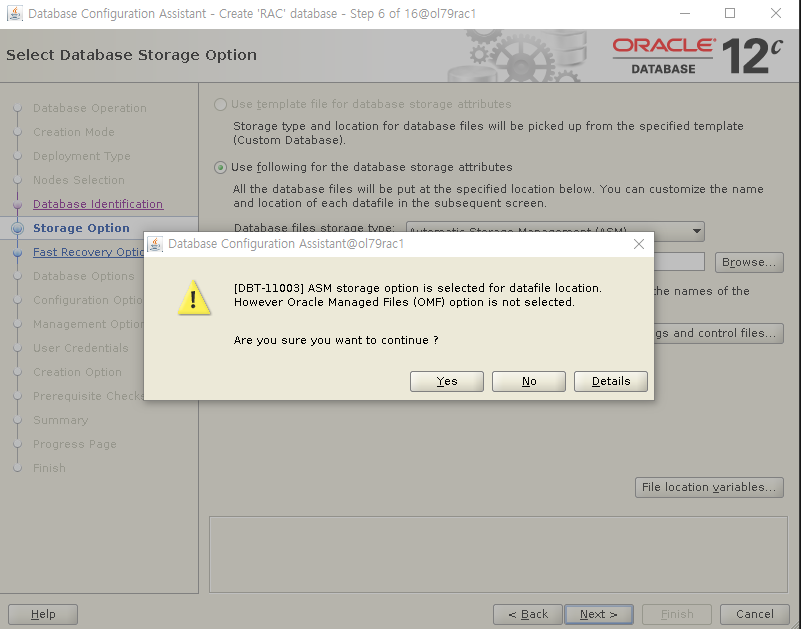801x629 pixels.
Task: Close the warning dialog with X
Action: (639, 244)
